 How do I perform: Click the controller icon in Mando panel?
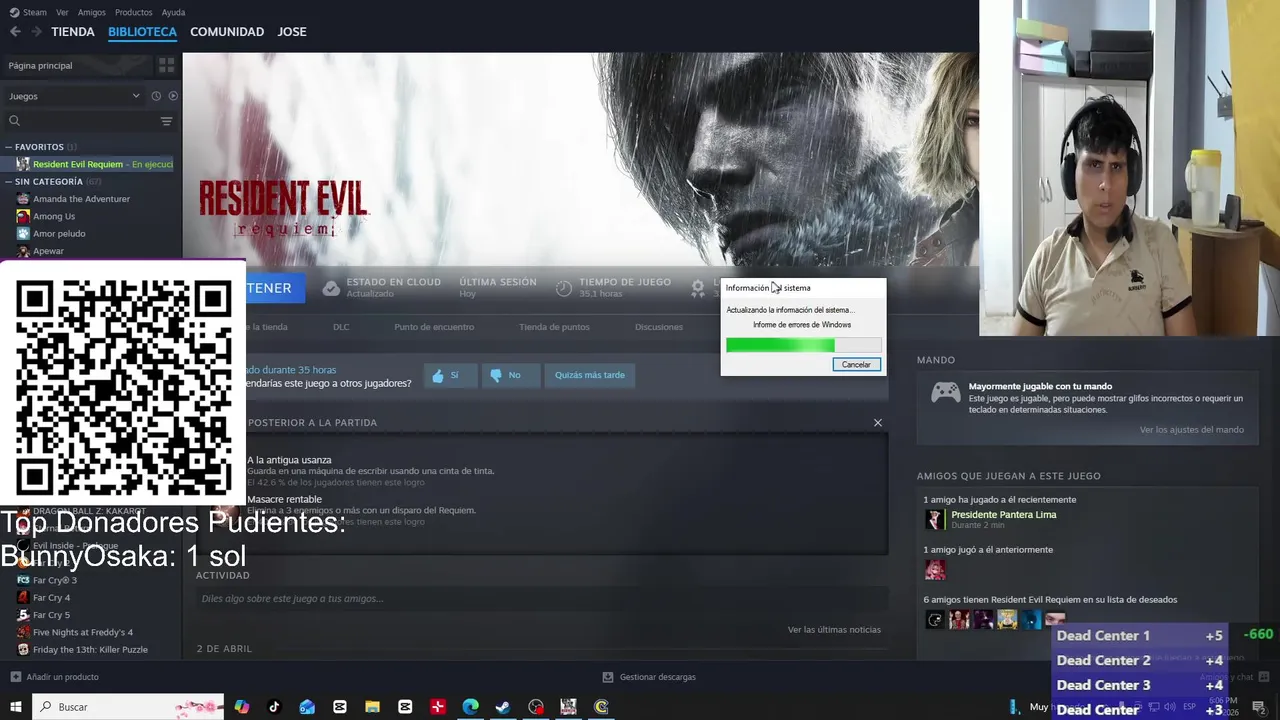pyautogui.click(x=946, y=393)
